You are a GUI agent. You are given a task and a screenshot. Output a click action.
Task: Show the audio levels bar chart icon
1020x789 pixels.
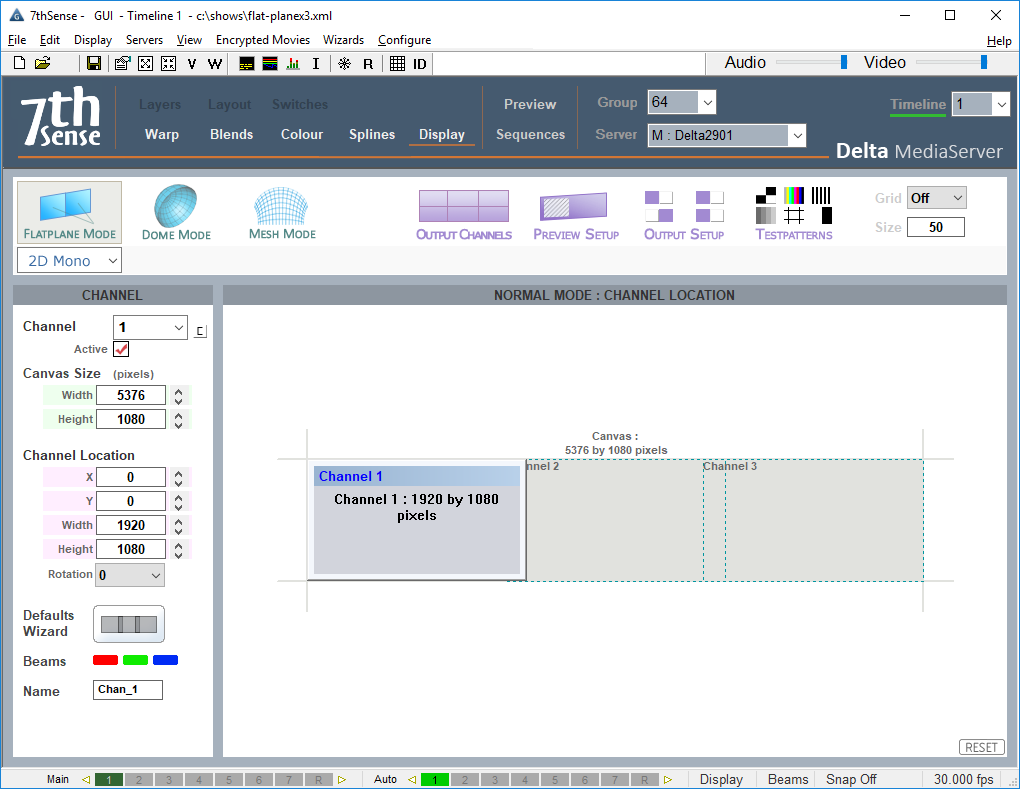click(293, 64)
